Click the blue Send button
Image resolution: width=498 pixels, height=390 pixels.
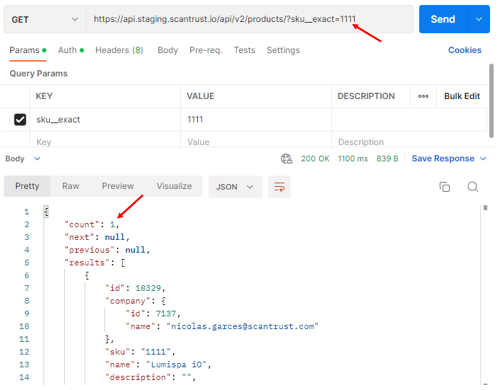(x=443, y=19)
